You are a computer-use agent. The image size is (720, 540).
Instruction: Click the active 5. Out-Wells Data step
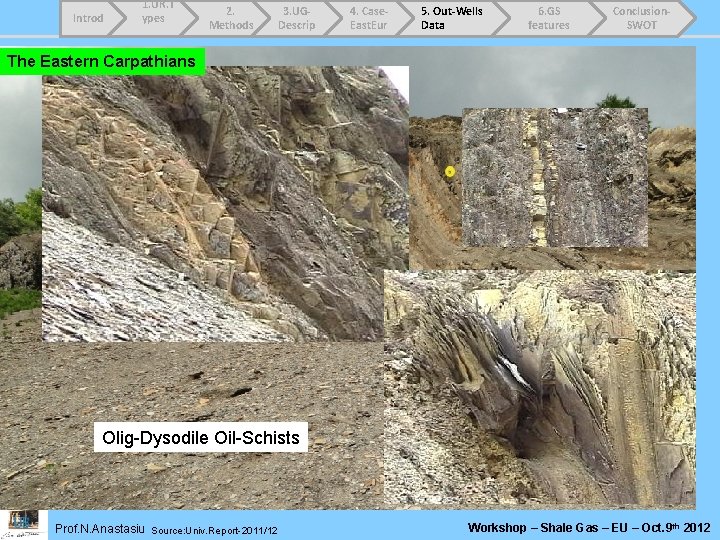click(x=452, y=18)
